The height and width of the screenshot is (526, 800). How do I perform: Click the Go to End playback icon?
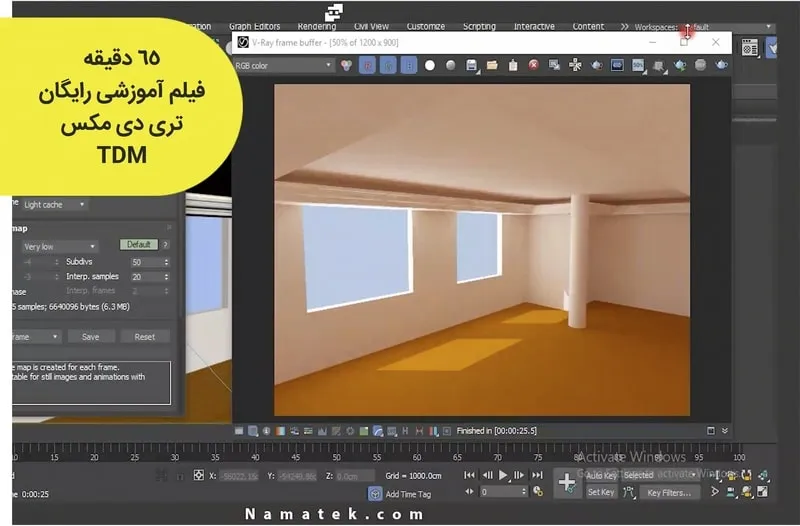(x=538, y=475)
